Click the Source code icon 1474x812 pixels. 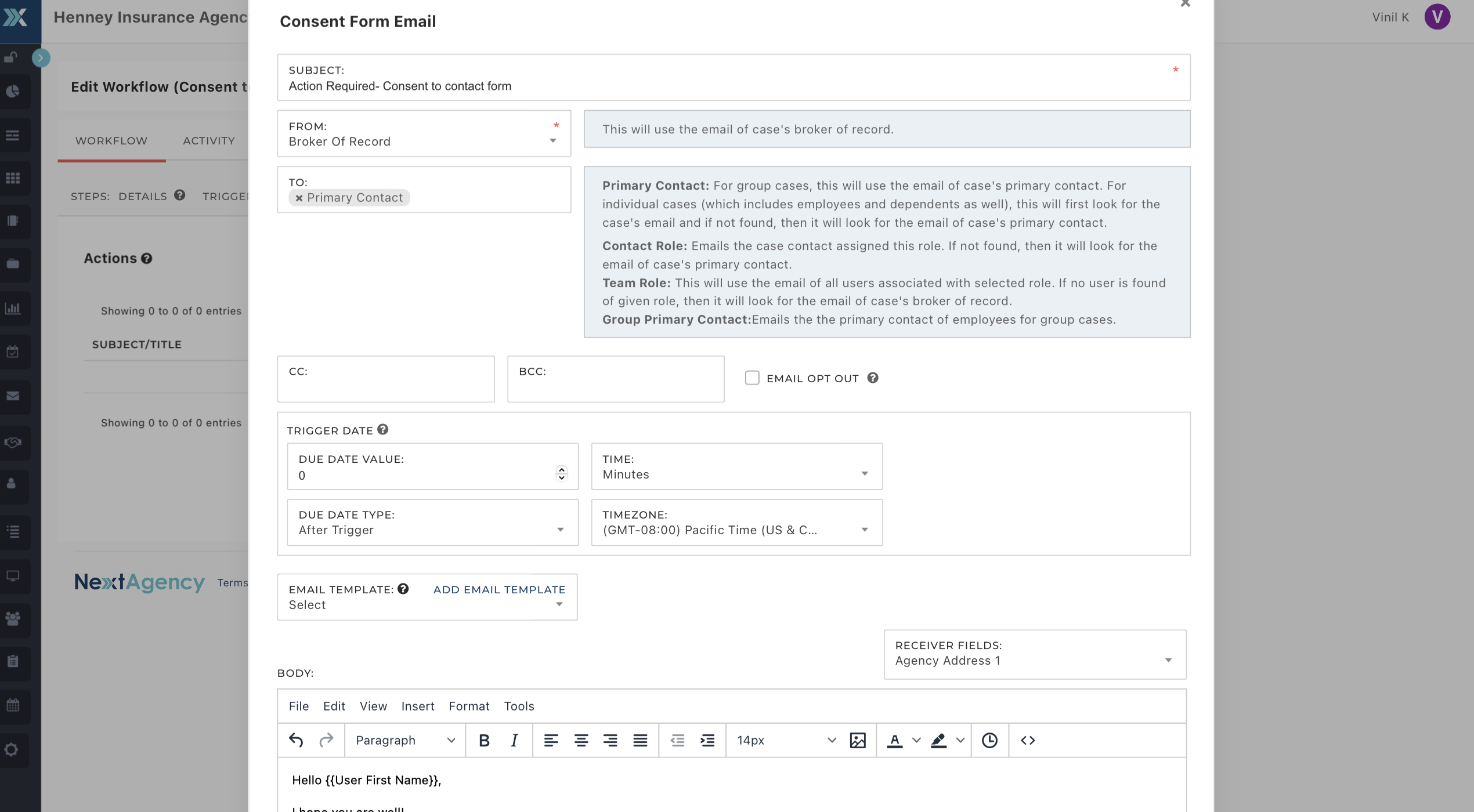click(x=1027, y=740)
